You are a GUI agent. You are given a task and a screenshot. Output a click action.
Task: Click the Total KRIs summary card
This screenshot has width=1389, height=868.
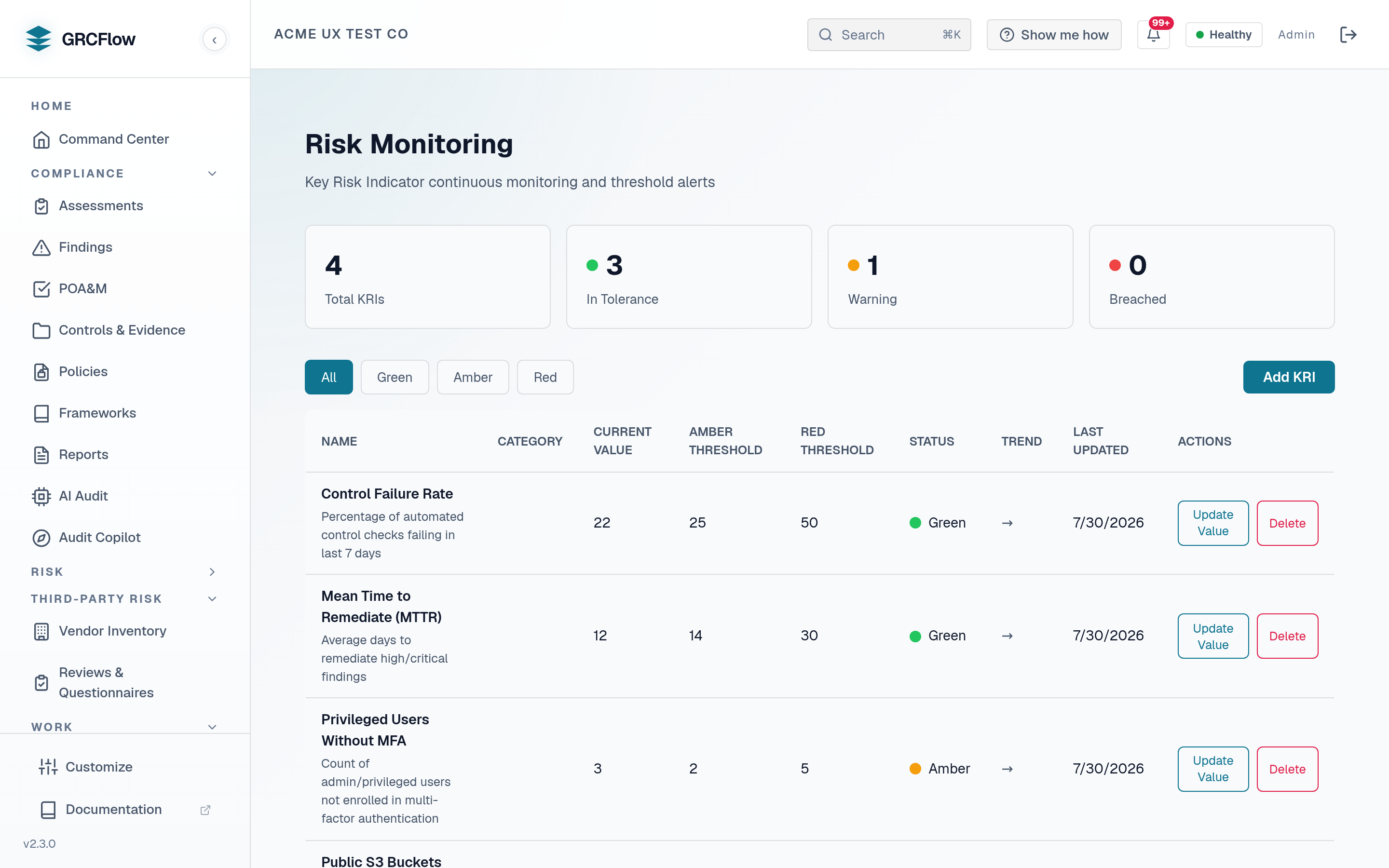(x=428, y=277)
